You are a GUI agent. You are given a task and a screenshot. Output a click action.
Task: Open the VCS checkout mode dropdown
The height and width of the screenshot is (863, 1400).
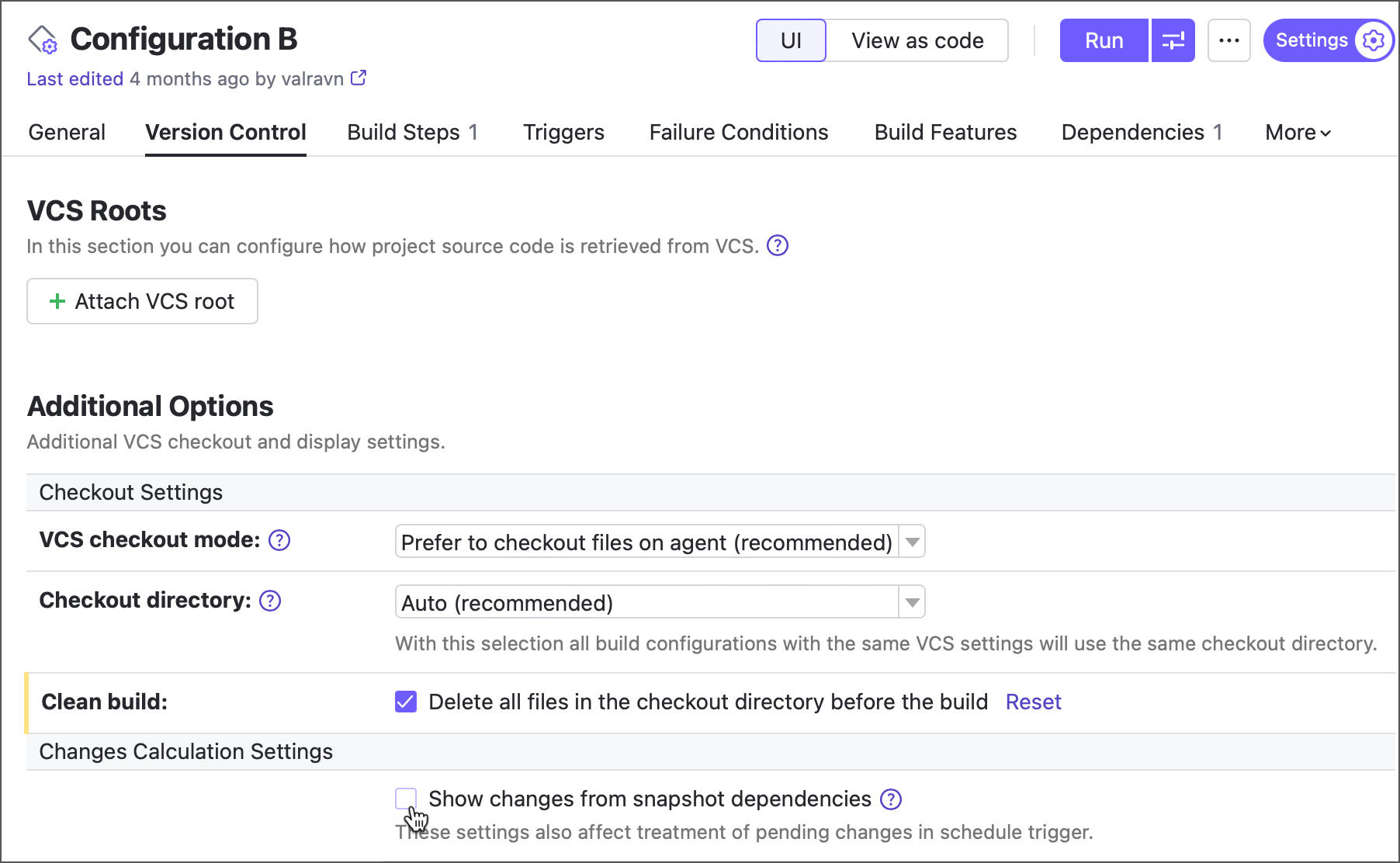point(911,542)
